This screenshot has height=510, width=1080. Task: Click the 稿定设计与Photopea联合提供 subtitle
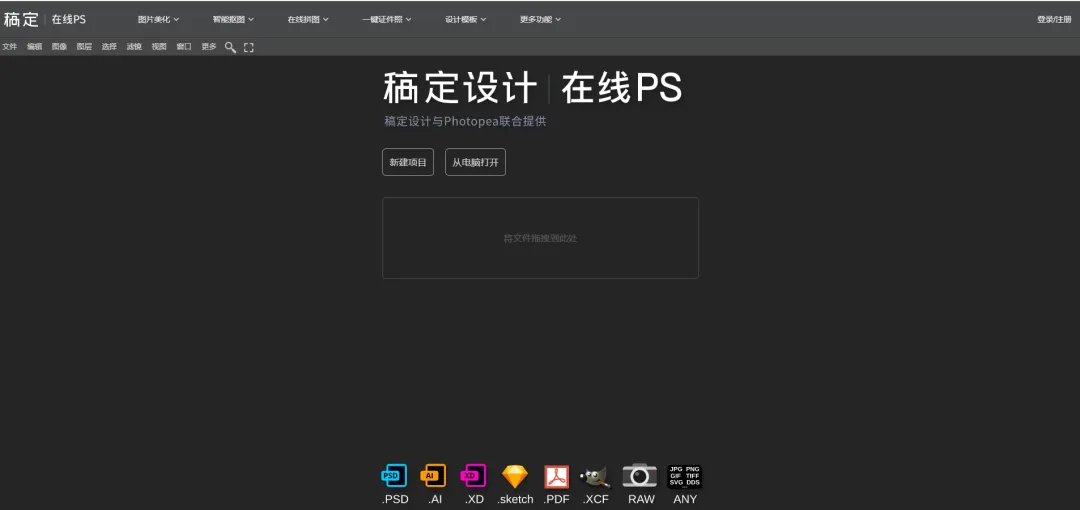[x=465, y=121]
